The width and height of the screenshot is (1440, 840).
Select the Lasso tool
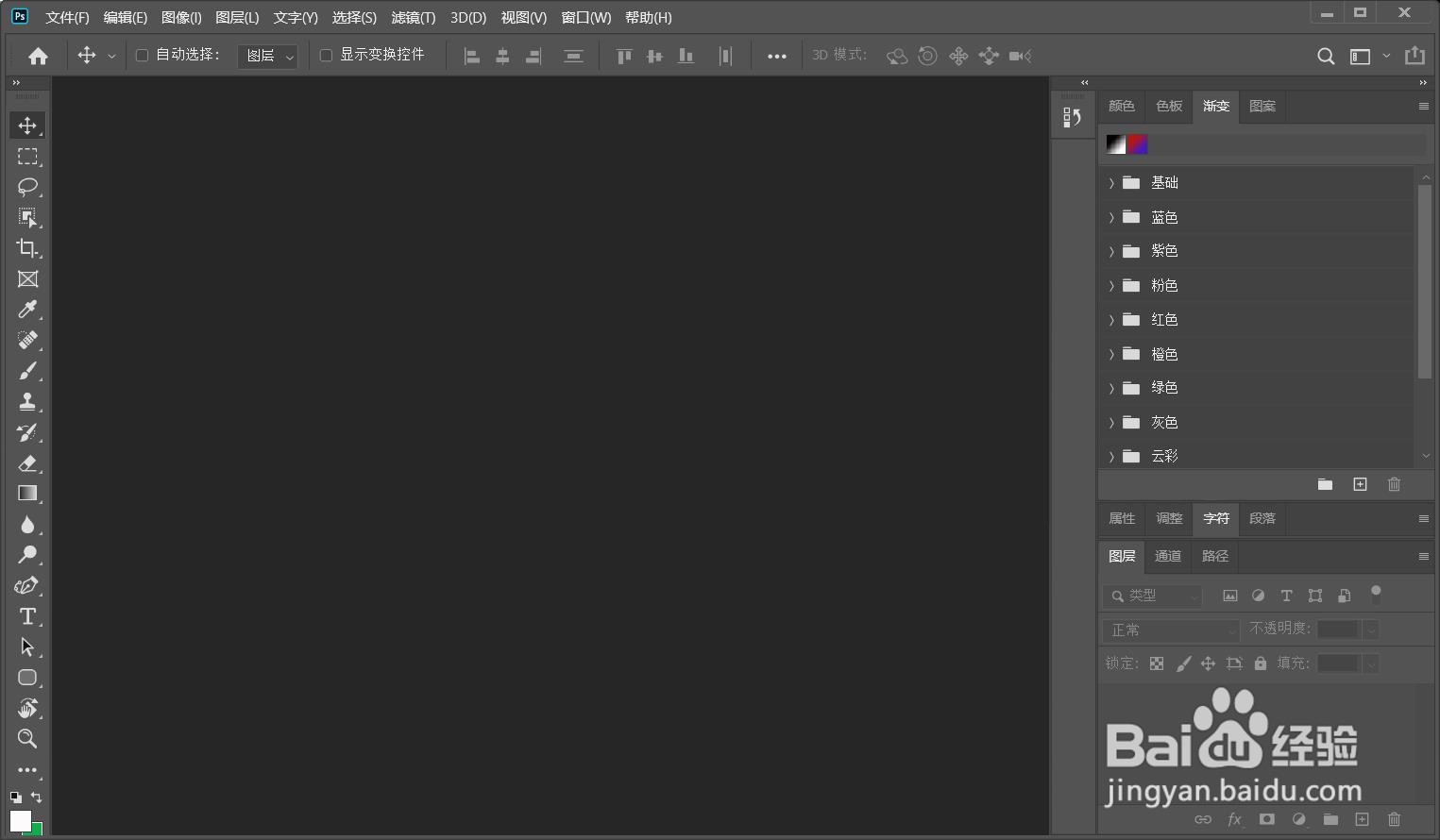(x=27, y=187)
